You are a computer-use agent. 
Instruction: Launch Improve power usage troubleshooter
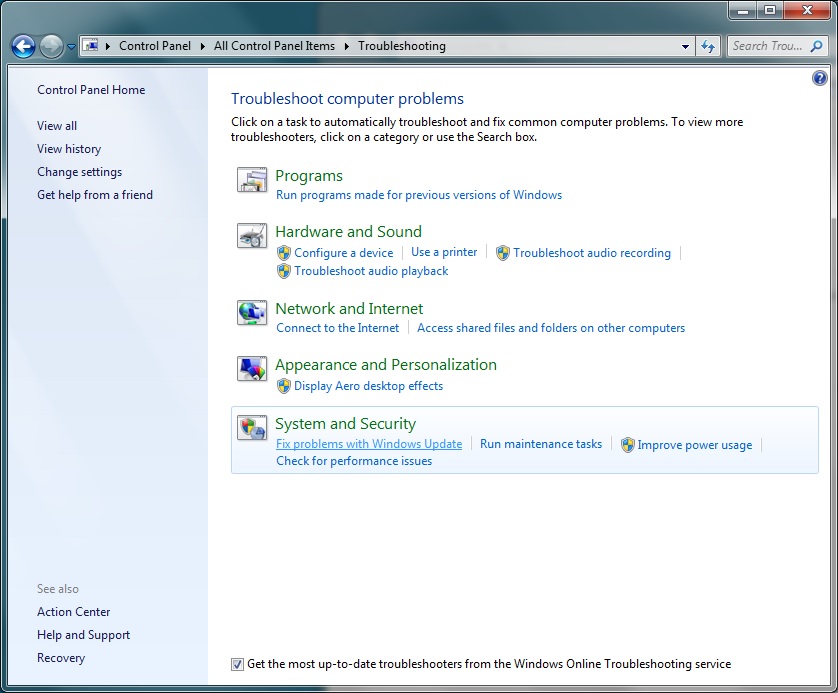coord(695,445)
